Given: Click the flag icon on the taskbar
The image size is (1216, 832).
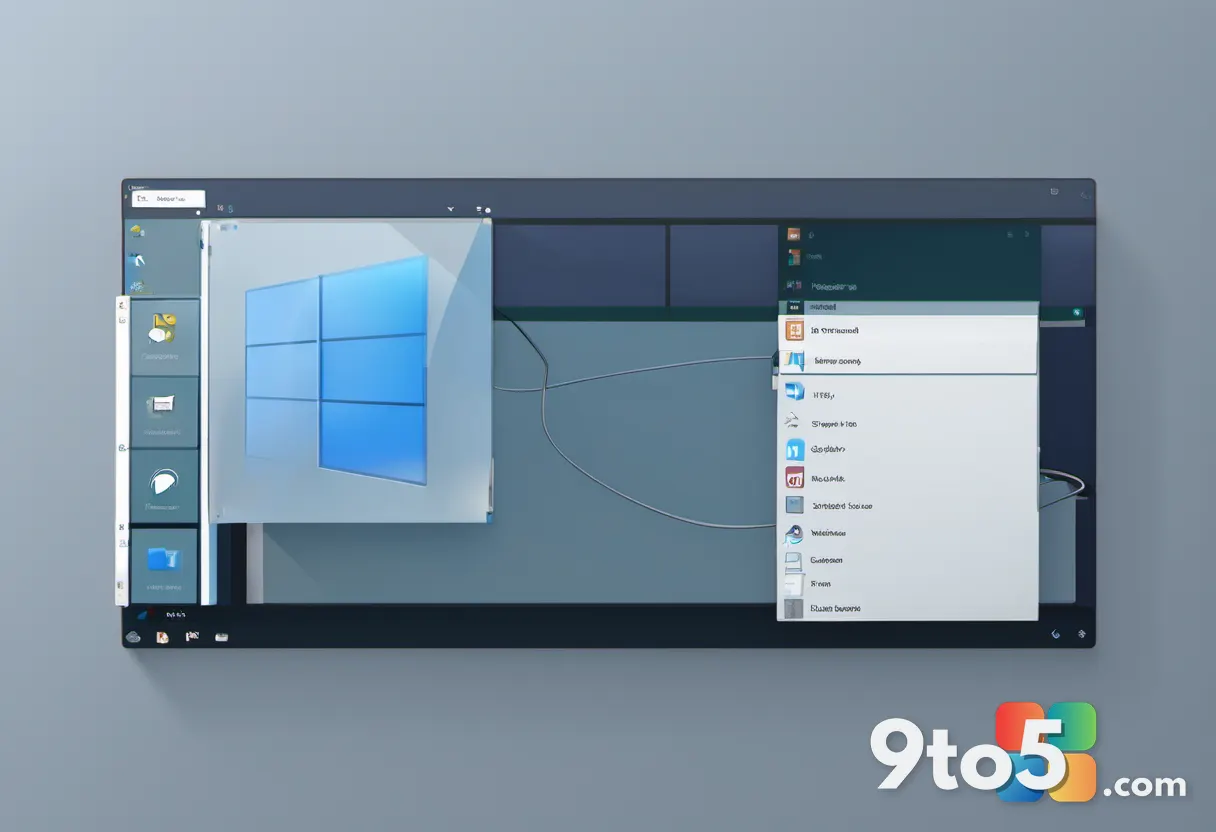Looking at the screenshot, I should [192, 635].
